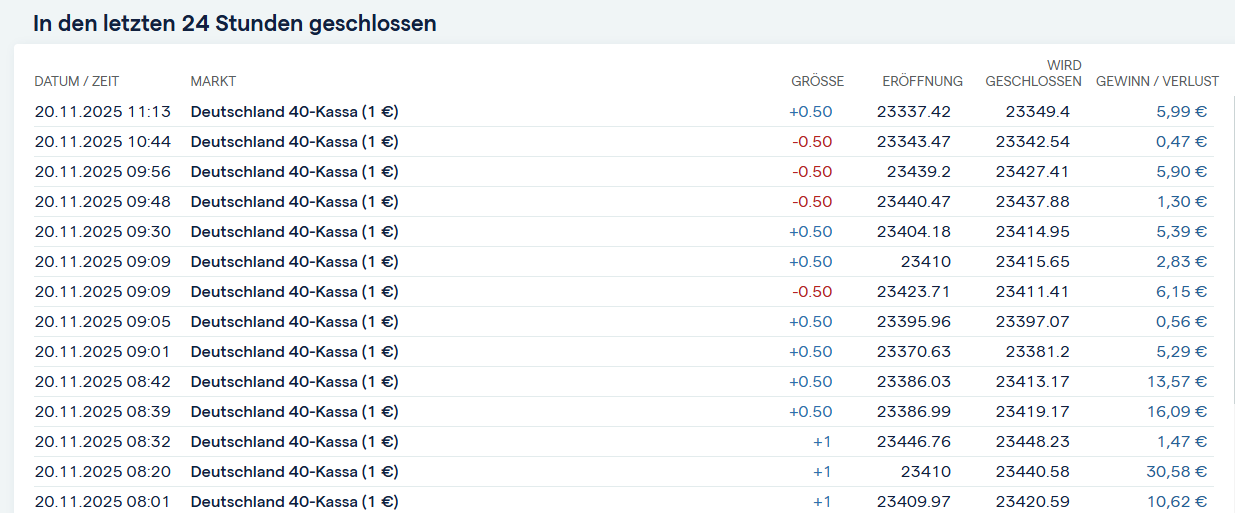The image size is (1235, 513).
Task: Click the MARKT column header
Action: [213, 81]
